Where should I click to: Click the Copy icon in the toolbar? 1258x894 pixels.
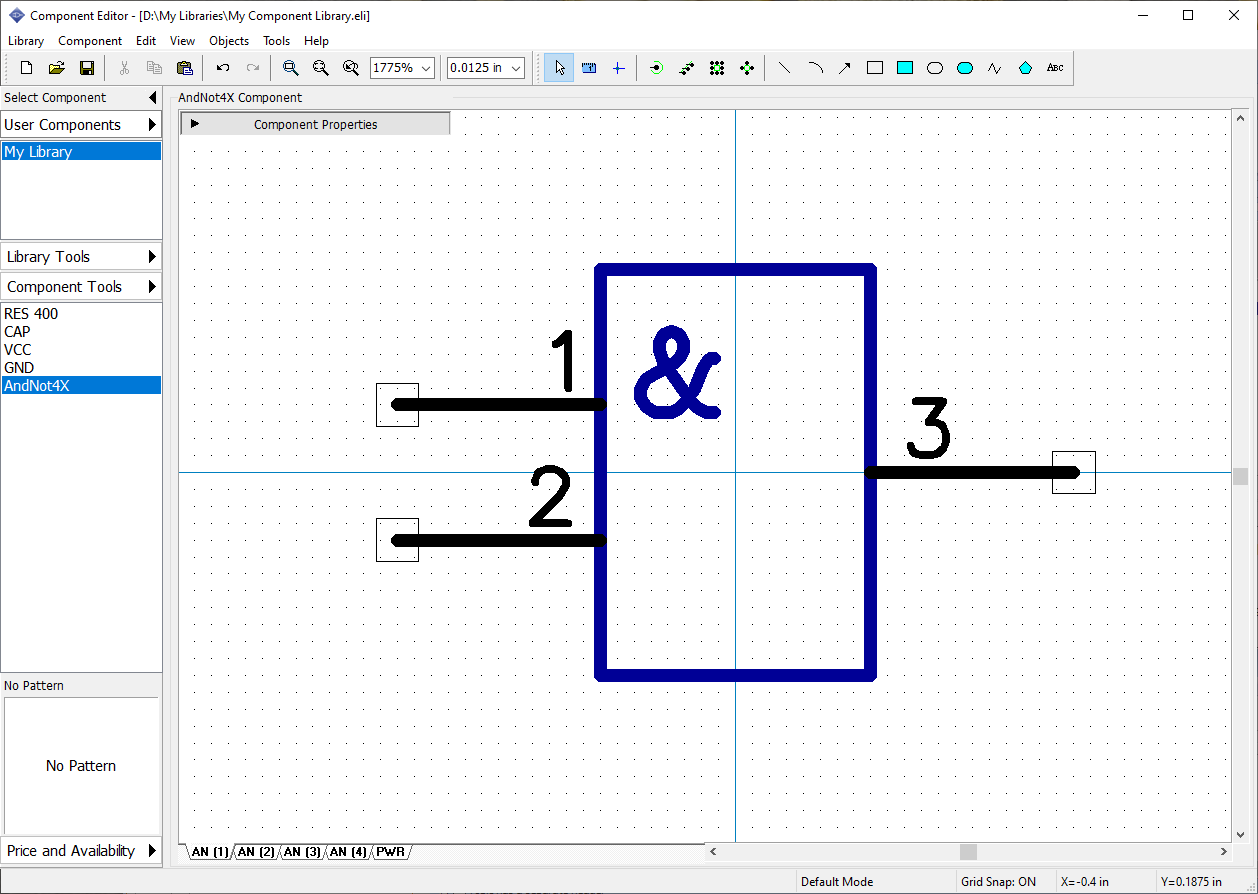(154, 68)
